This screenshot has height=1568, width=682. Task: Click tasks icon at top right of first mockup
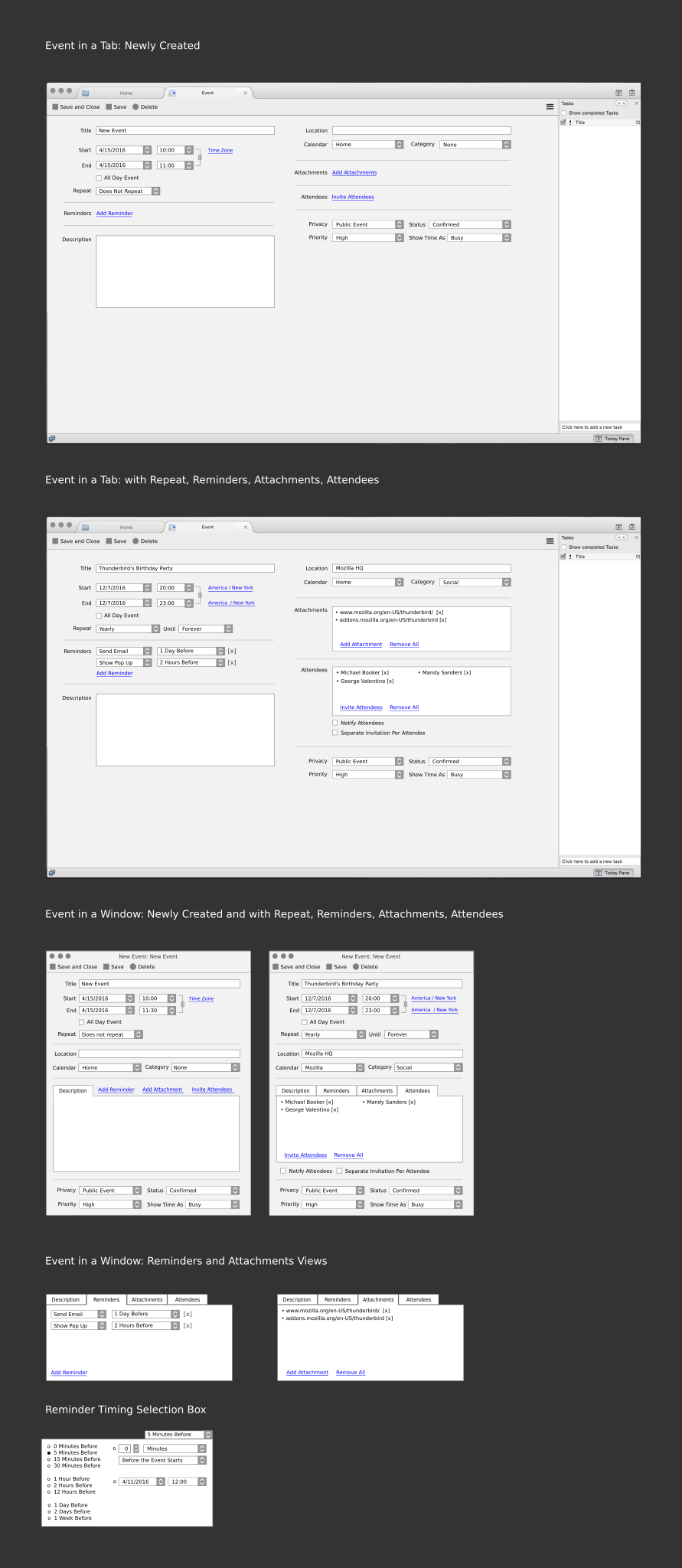[x=631, y=93]
